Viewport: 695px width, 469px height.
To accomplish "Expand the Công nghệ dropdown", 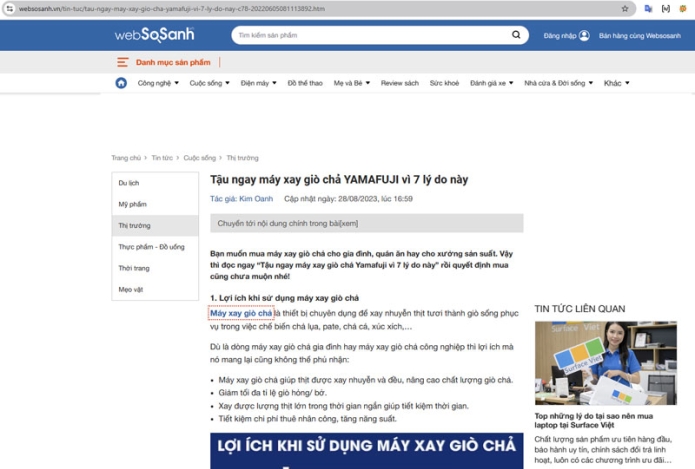I will pyautogui.click(x=158, y=83).
